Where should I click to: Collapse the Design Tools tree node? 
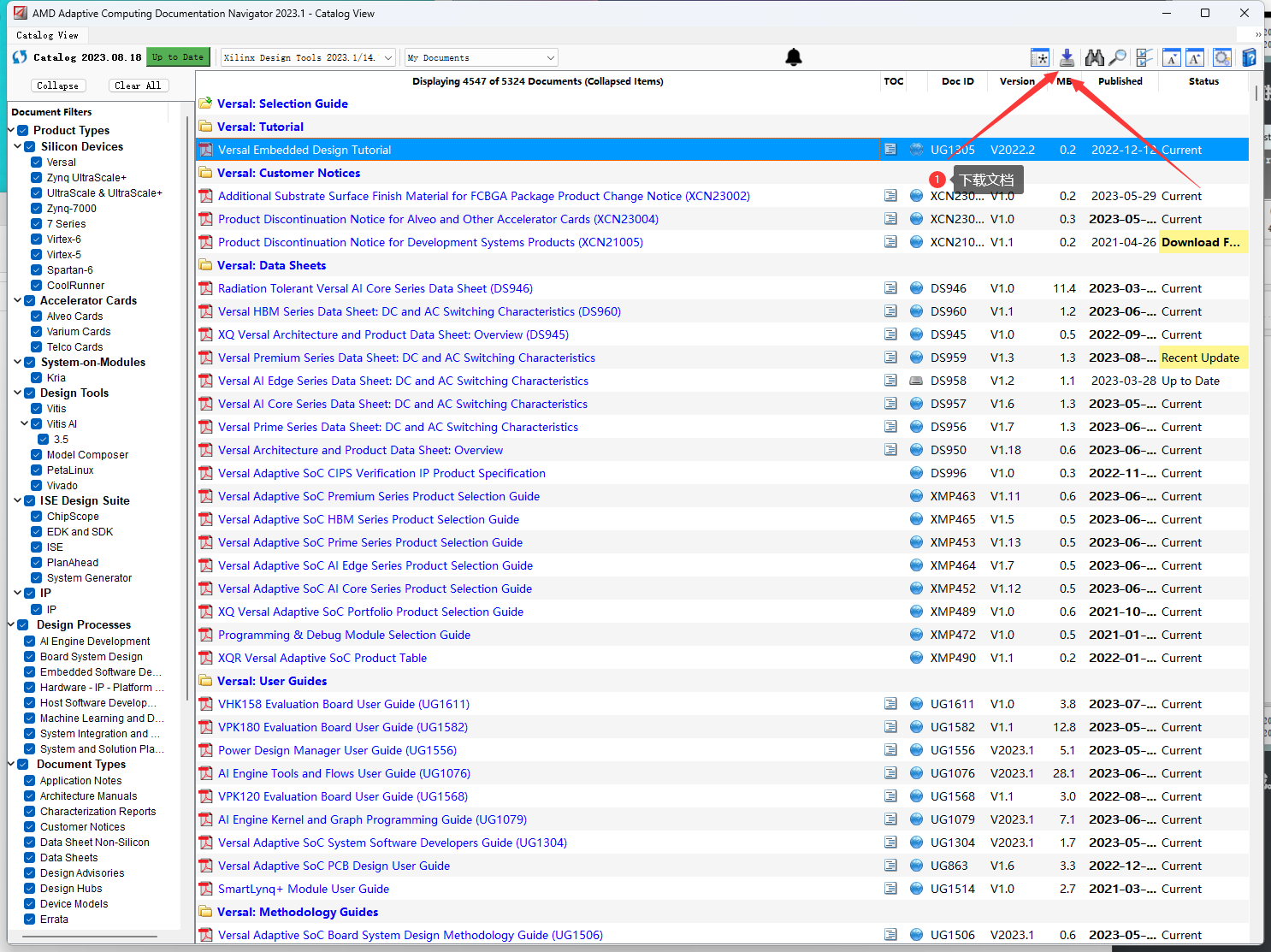click(17, 393)
